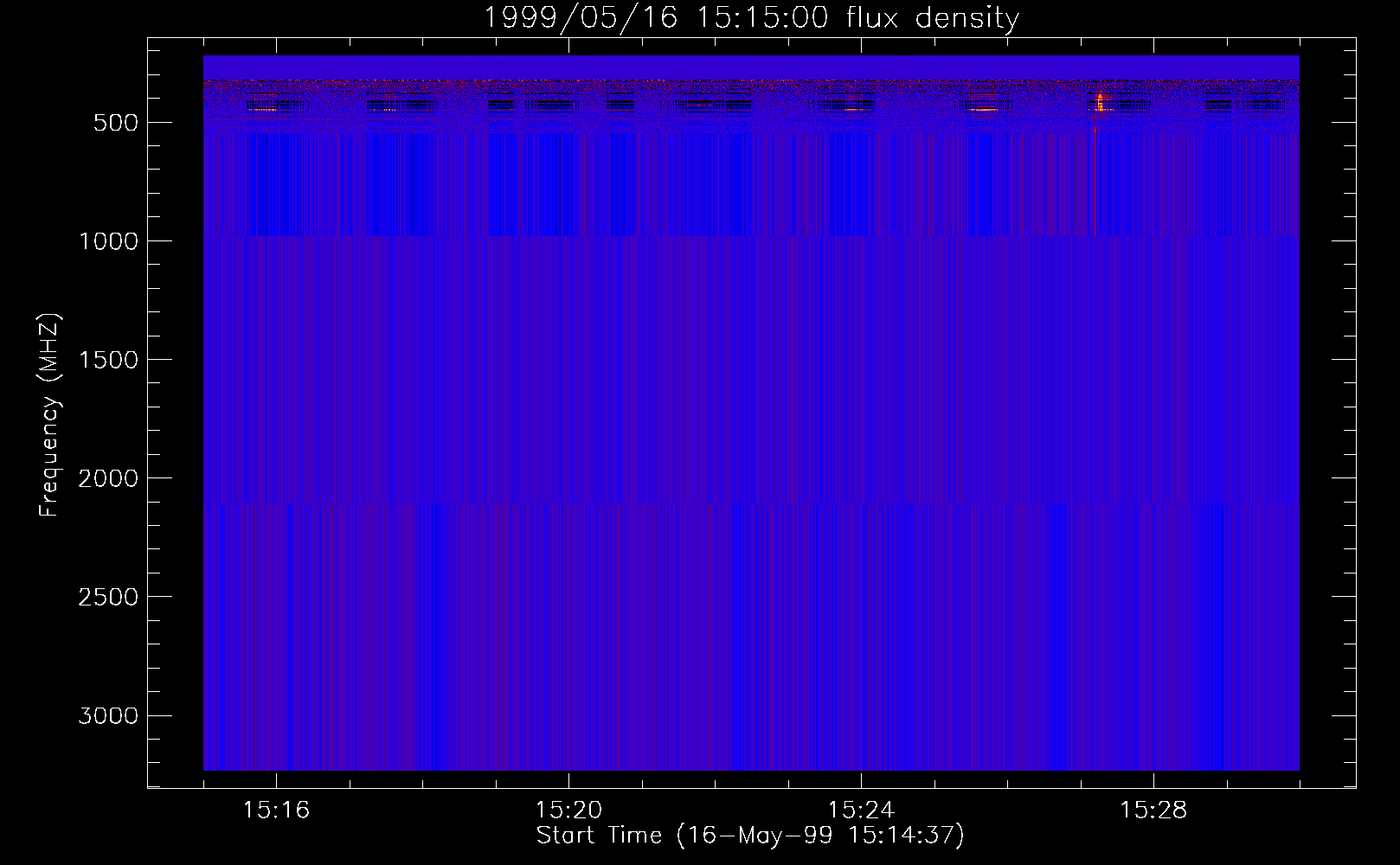Click the 2500 frequency tick label
1400x865 pixels.
(x=108, y=597)
